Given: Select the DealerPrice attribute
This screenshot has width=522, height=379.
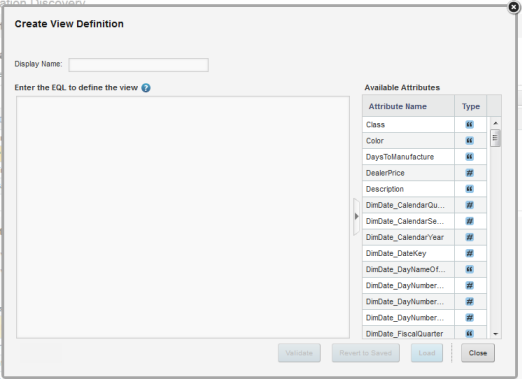Looking at the screenshot, I should point(408,173).
